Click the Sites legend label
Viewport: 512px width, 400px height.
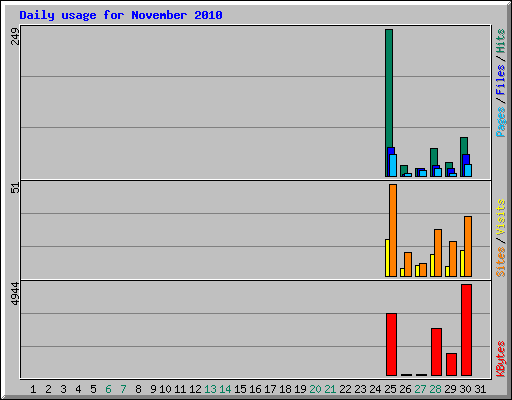[501, 262]
